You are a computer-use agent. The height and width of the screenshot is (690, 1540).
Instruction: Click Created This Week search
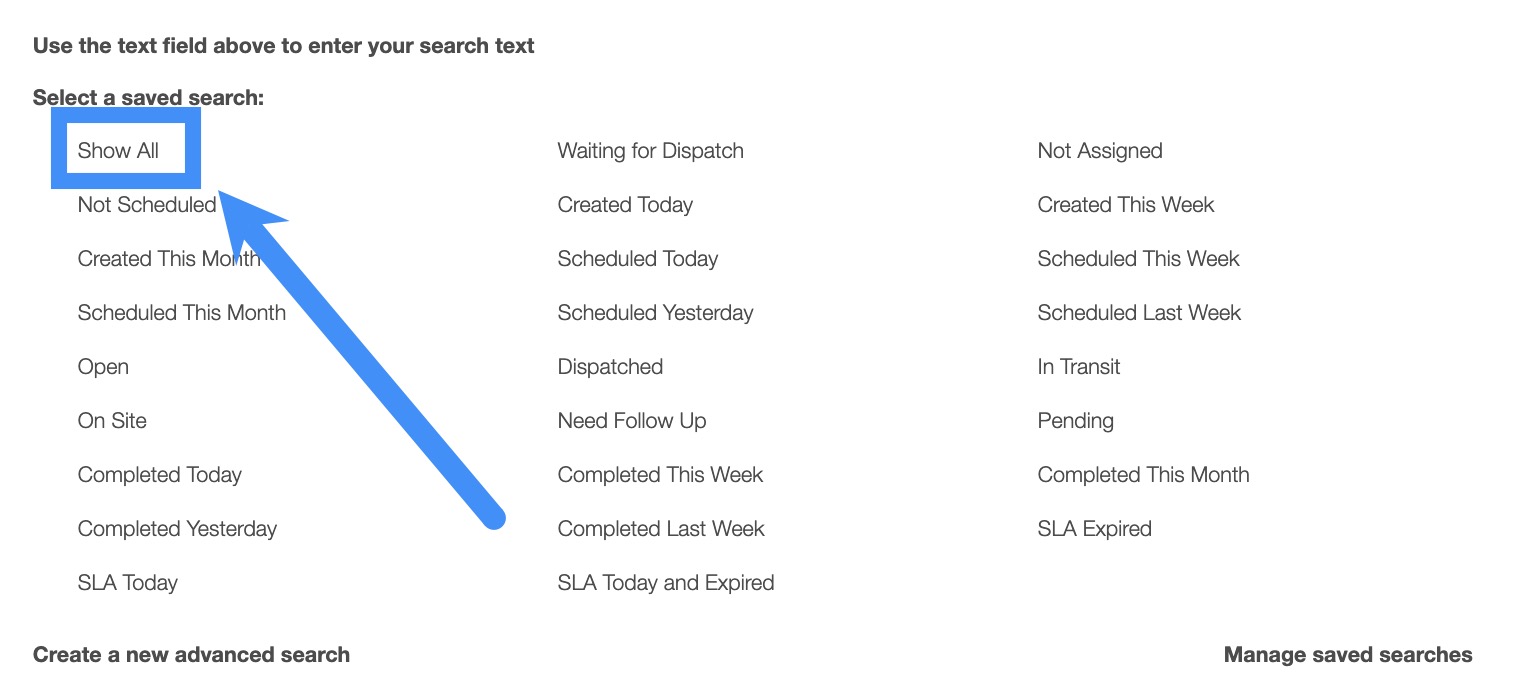1125,205
